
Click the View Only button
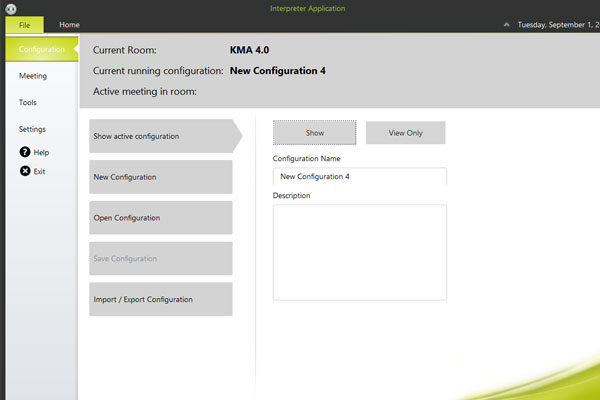(x=406, y=132)
